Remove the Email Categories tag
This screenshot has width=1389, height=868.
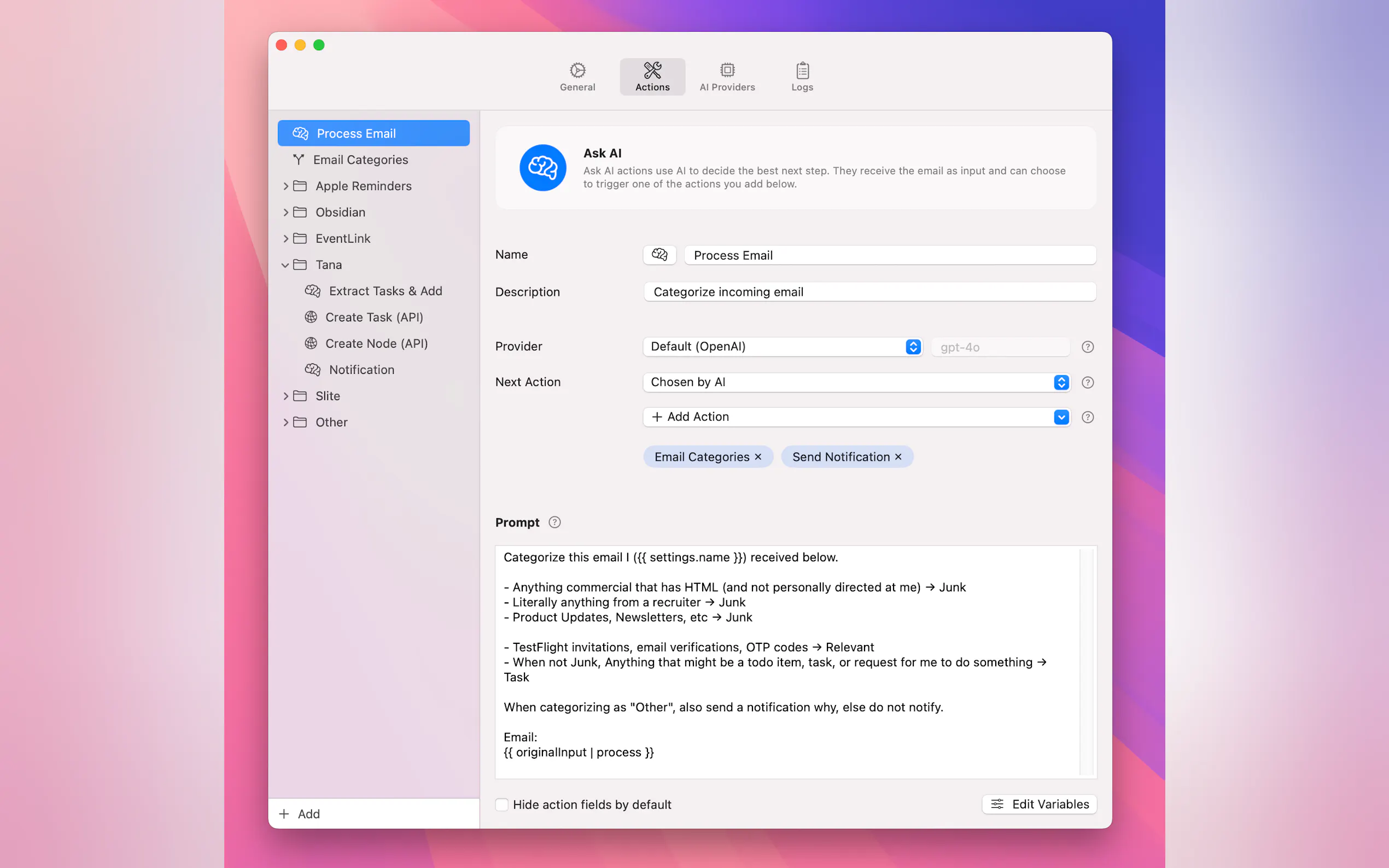[x=758, y=457]
